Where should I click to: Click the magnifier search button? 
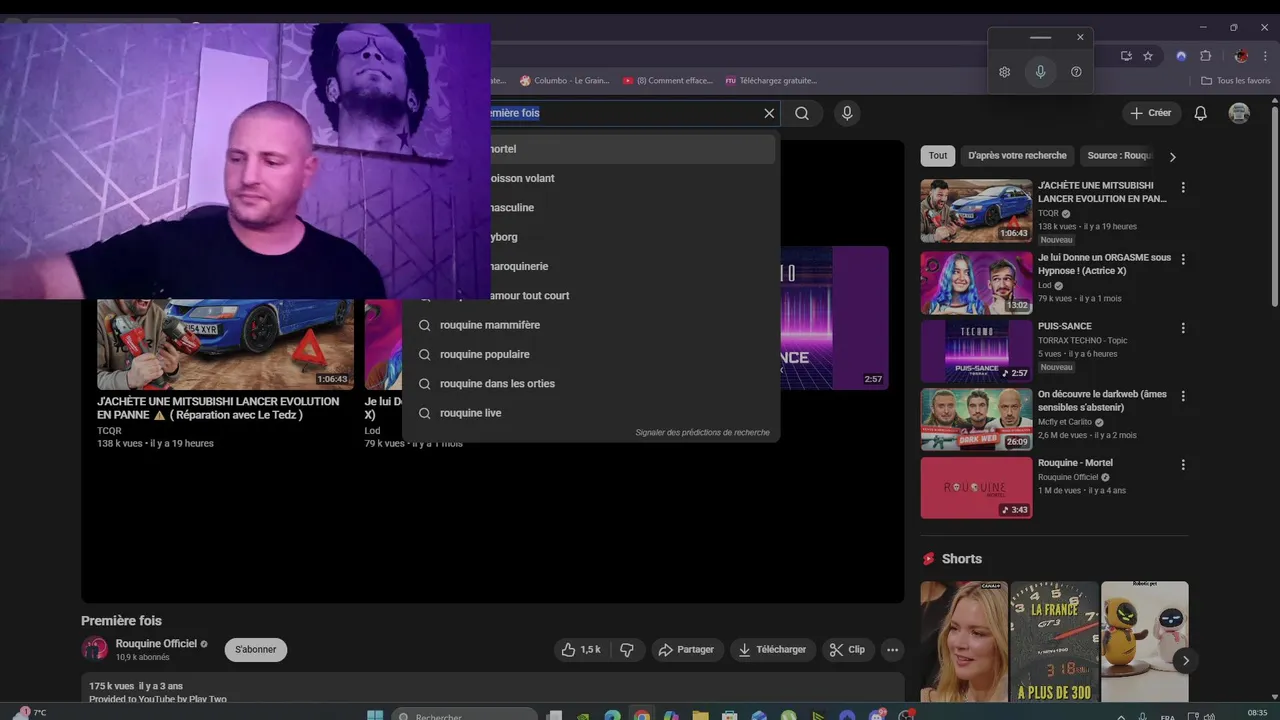click(x=802, y=113)
